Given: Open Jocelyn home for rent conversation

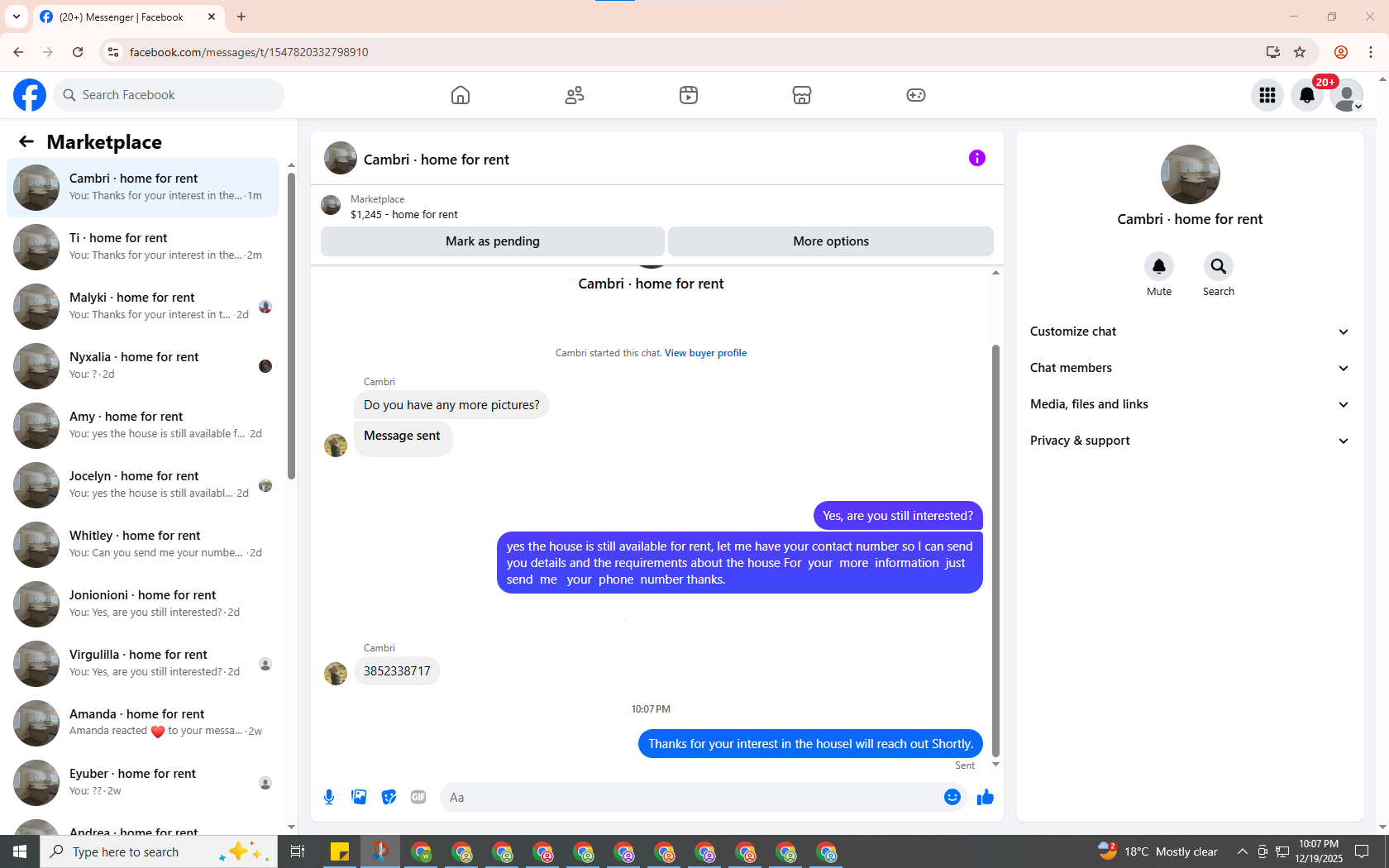Looking at the screenshot, I should 143,485.
